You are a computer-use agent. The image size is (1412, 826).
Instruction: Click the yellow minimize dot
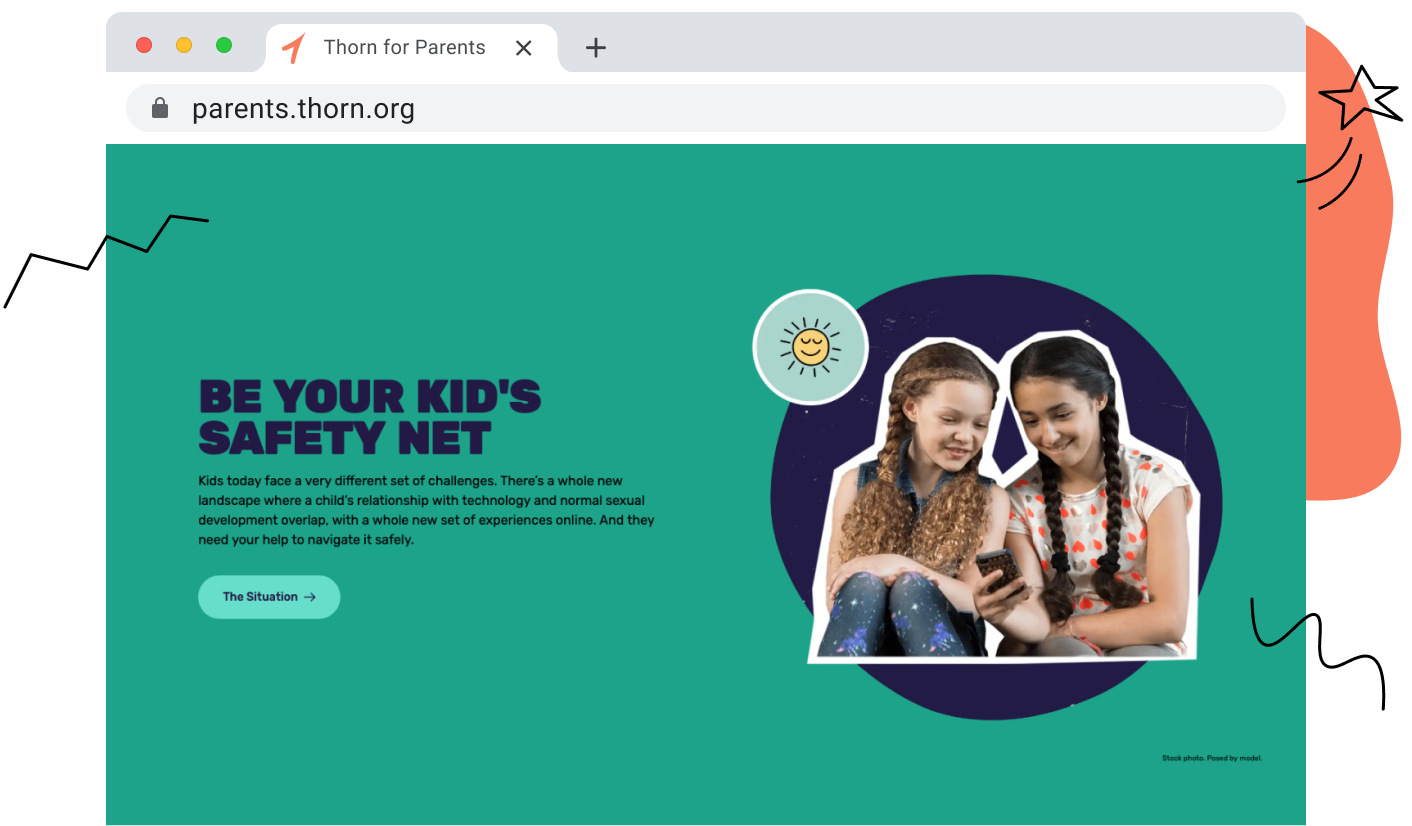pos(184,45)
